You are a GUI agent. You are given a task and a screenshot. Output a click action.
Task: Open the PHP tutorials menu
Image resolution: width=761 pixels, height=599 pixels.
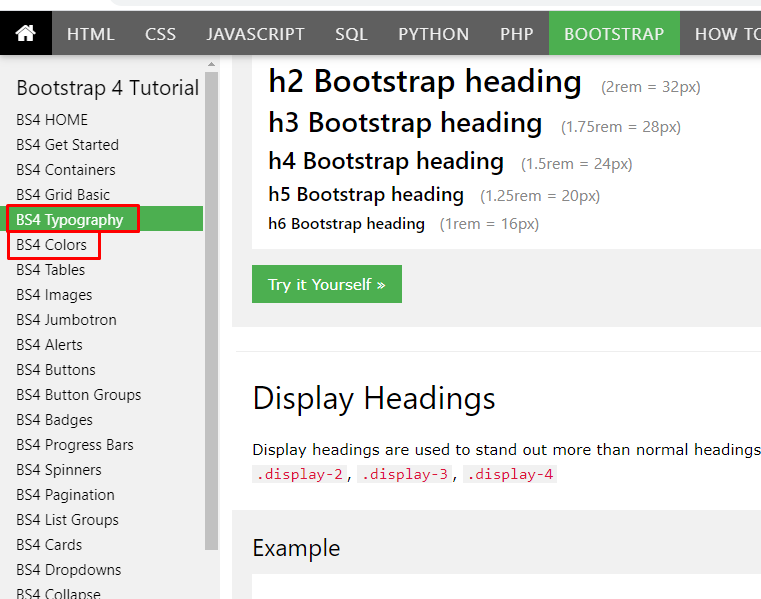[517, 34]
